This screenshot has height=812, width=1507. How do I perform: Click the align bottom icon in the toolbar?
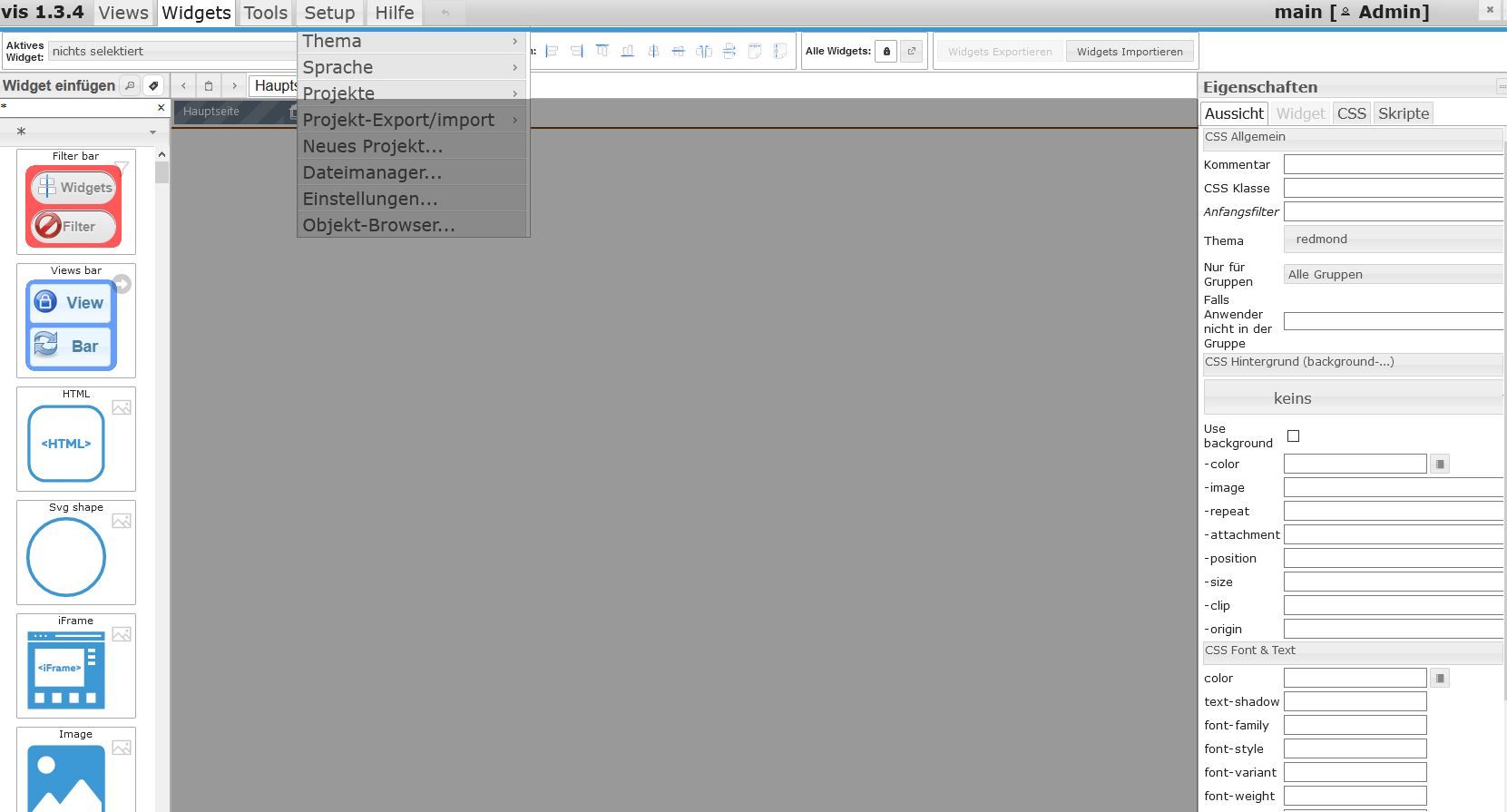pos(628,52)
